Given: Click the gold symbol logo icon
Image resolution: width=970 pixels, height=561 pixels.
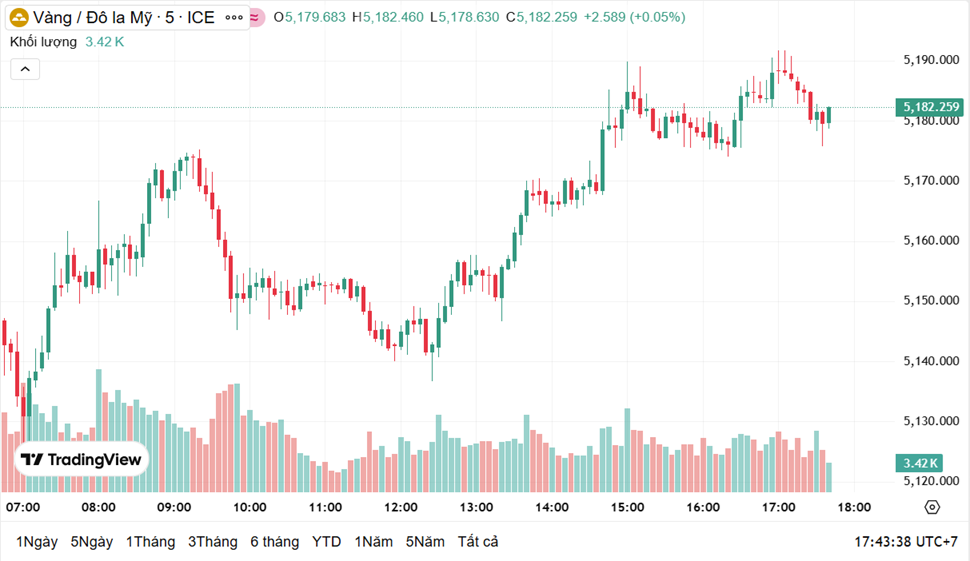Looking at the screenshot, I should click(x=19, y=17).
